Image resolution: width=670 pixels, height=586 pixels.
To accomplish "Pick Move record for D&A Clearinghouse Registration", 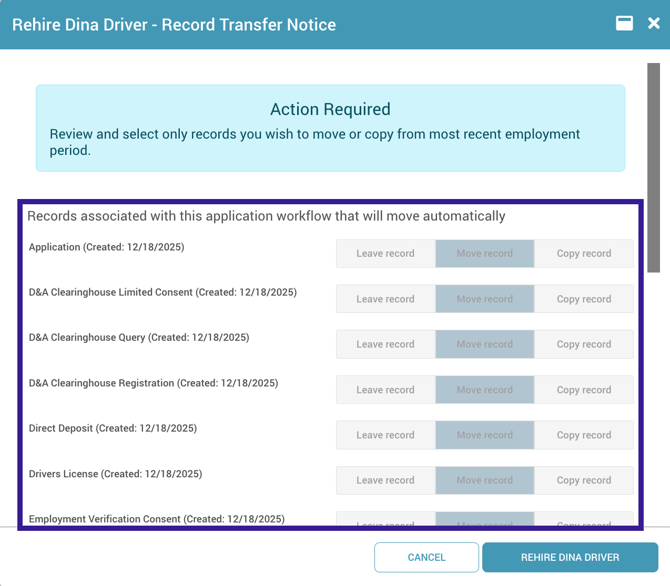I will click(484, 390).
